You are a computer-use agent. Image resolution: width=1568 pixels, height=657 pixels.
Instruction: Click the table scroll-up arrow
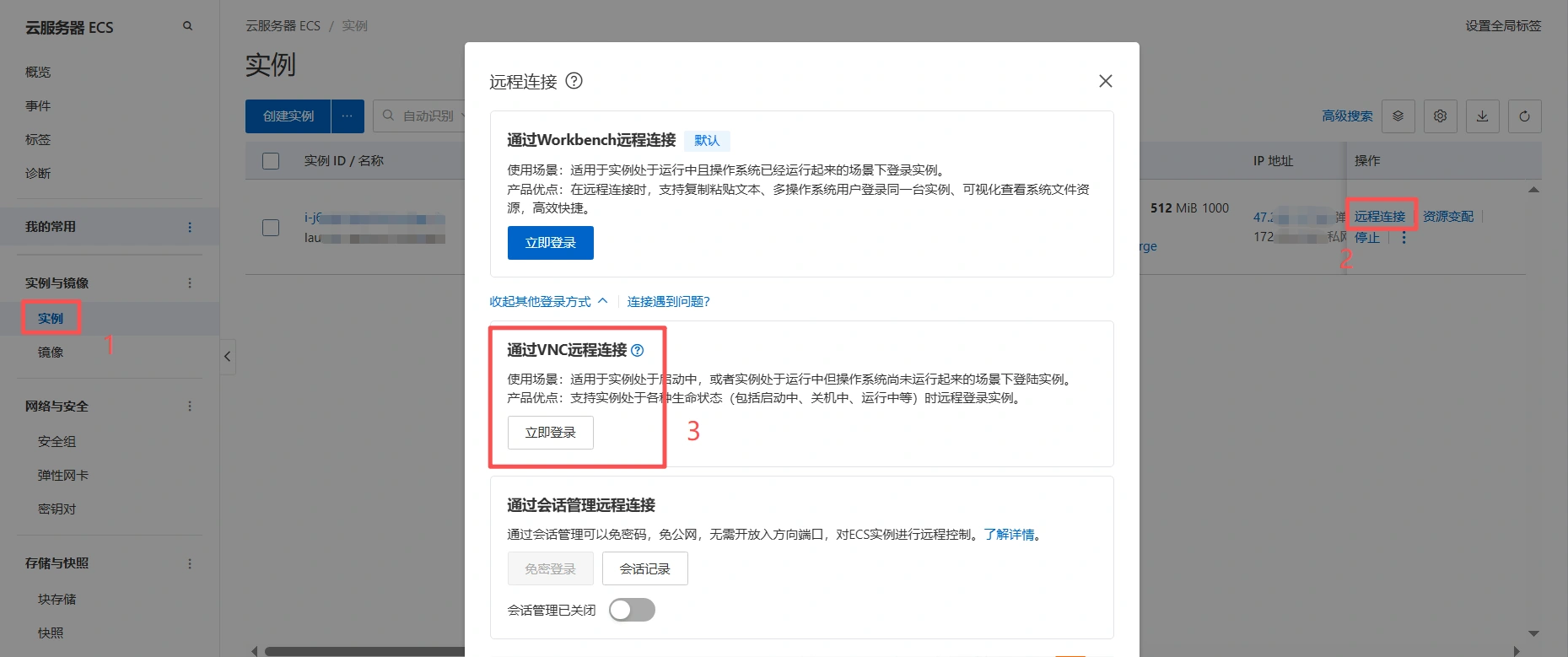tap(1533, 190)
